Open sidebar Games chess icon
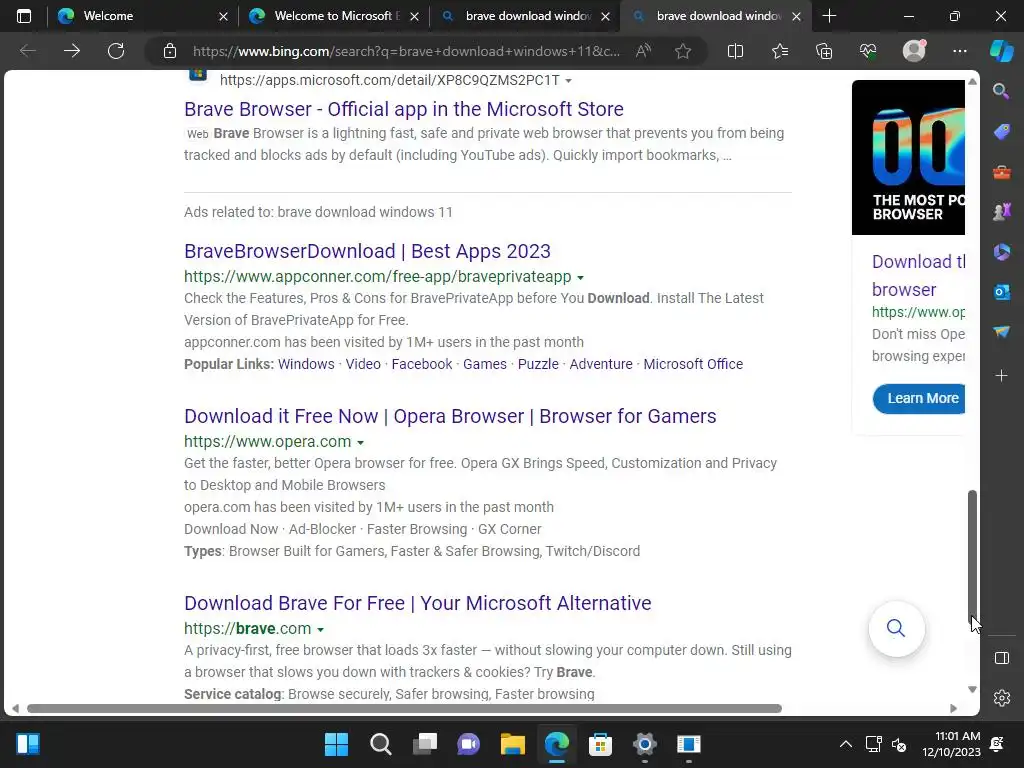This screenshot has height=768, width=1024. pos(1001,212)
